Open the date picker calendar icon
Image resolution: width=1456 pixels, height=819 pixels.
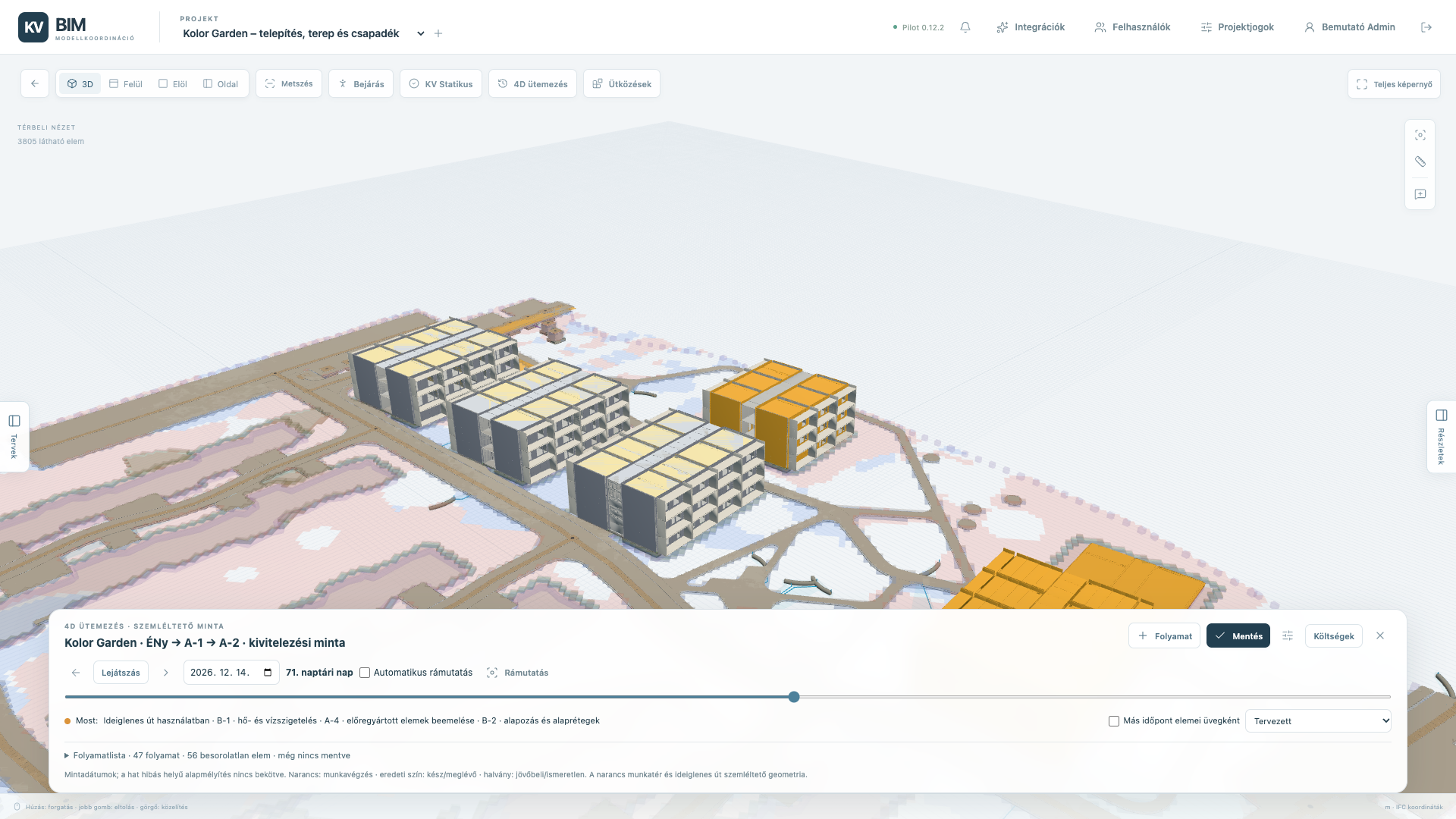click(x=268, y=673)
